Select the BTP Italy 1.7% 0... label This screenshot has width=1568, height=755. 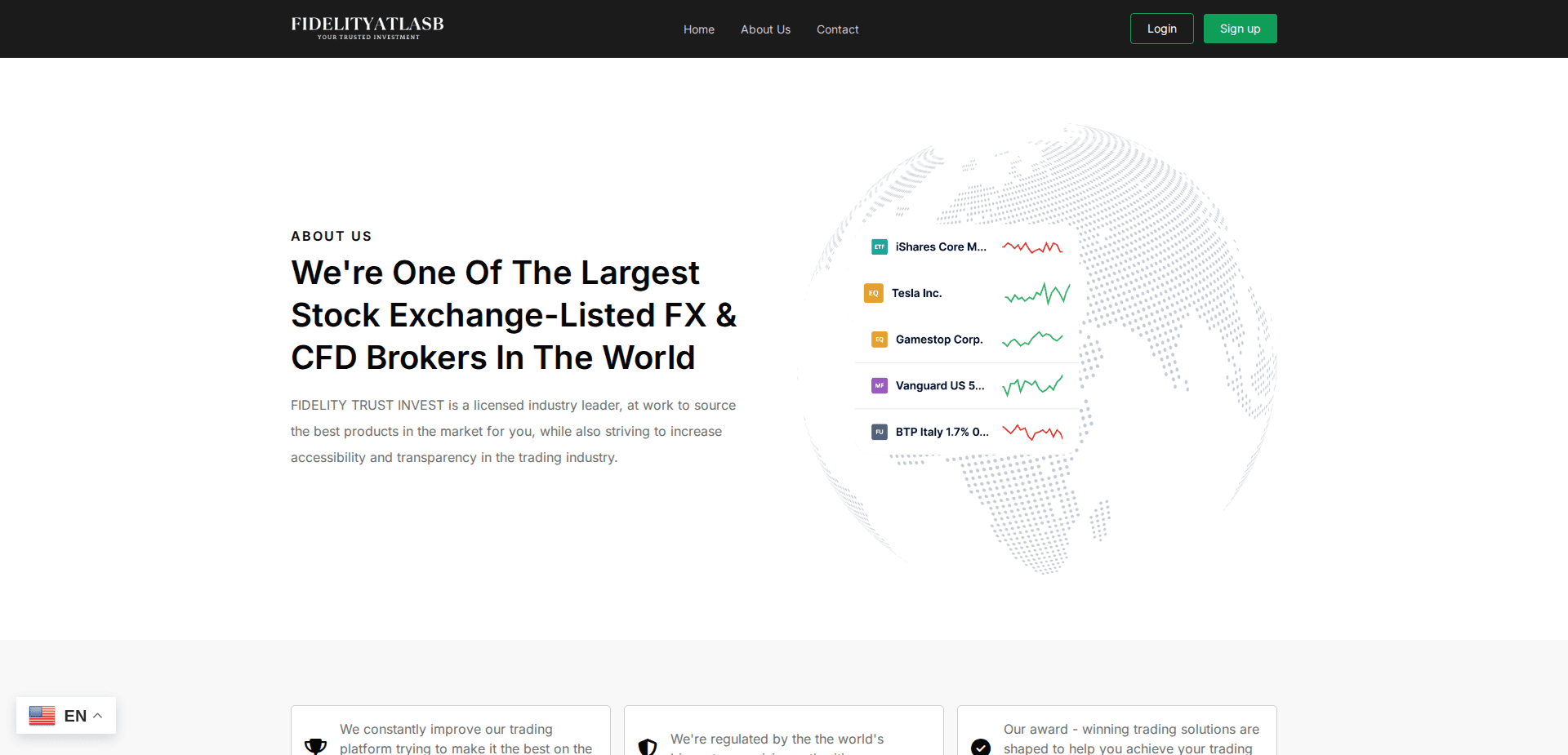point(942,432)
